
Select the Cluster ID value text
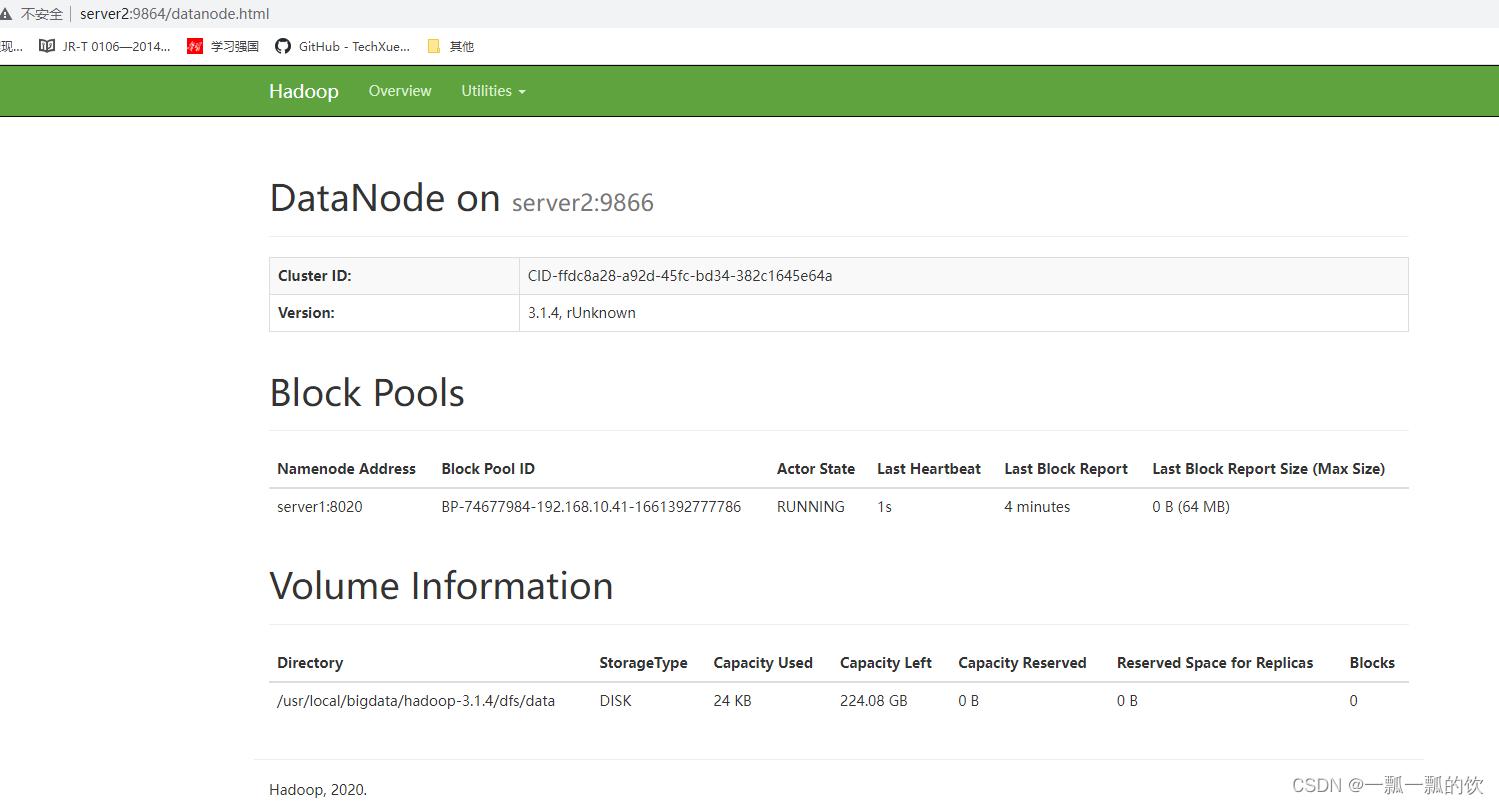pyautogui.click(x=680, y=276)
